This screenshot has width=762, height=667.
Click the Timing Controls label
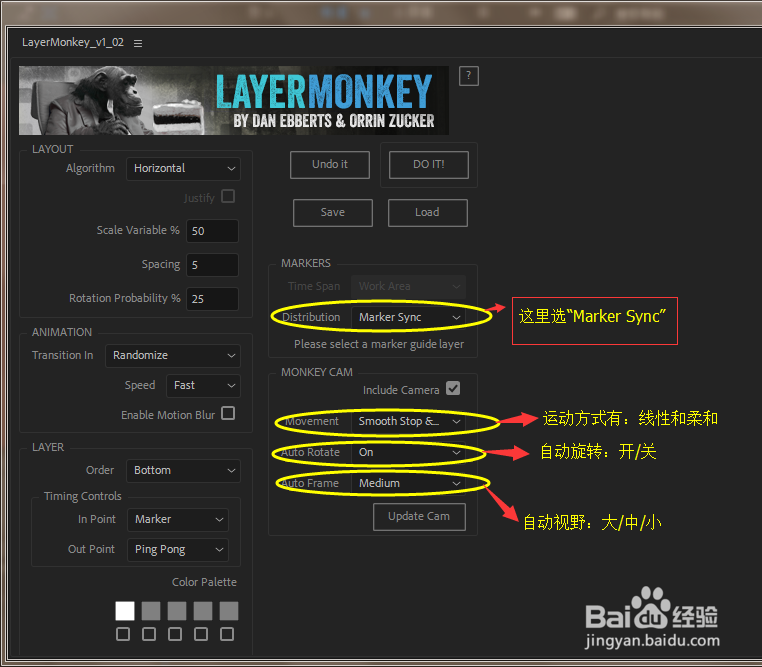pos(83,496)
